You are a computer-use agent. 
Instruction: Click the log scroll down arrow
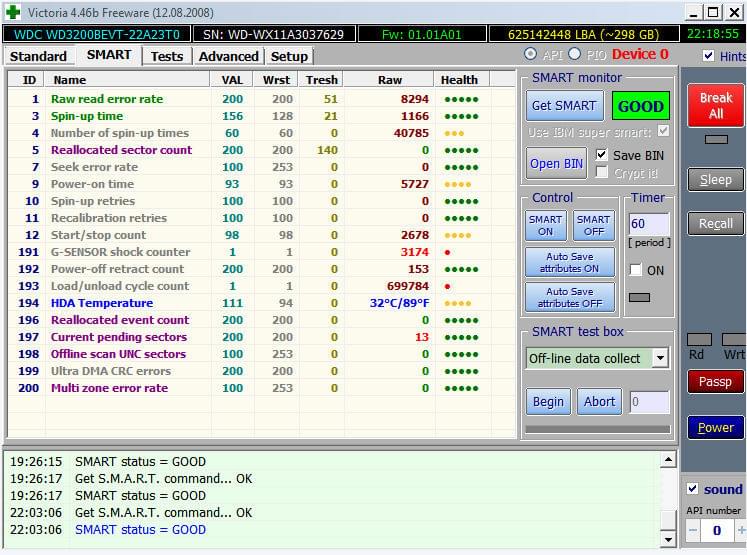tap(668, 539)
